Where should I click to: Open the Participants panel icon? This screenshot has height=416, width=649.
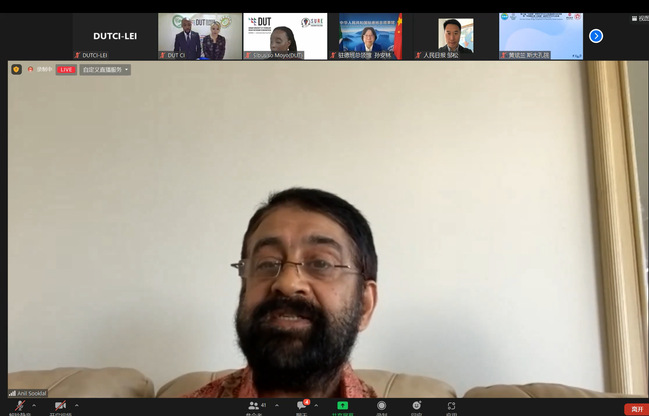[x=253, y=406]
